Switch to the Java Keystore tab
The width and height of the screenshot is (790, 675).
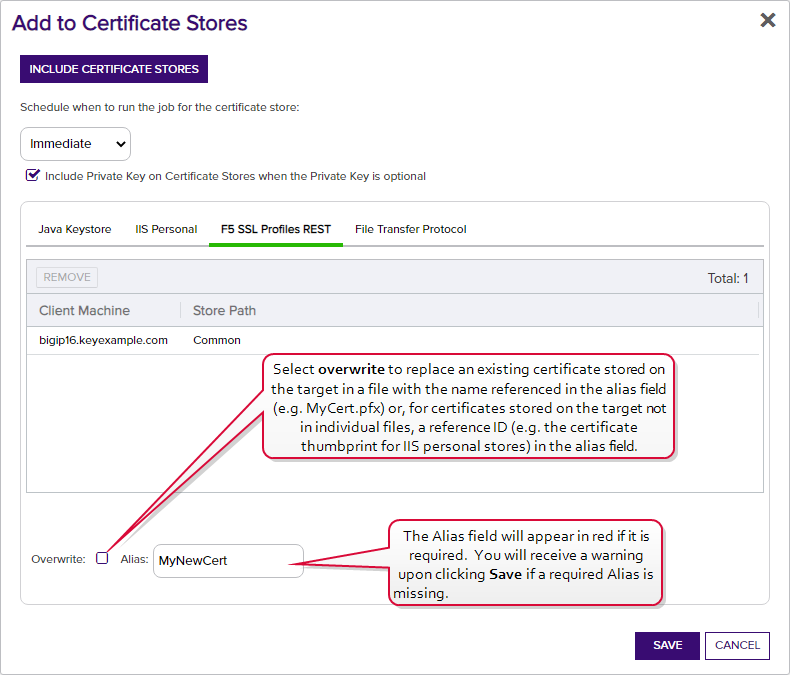point(75,229)
